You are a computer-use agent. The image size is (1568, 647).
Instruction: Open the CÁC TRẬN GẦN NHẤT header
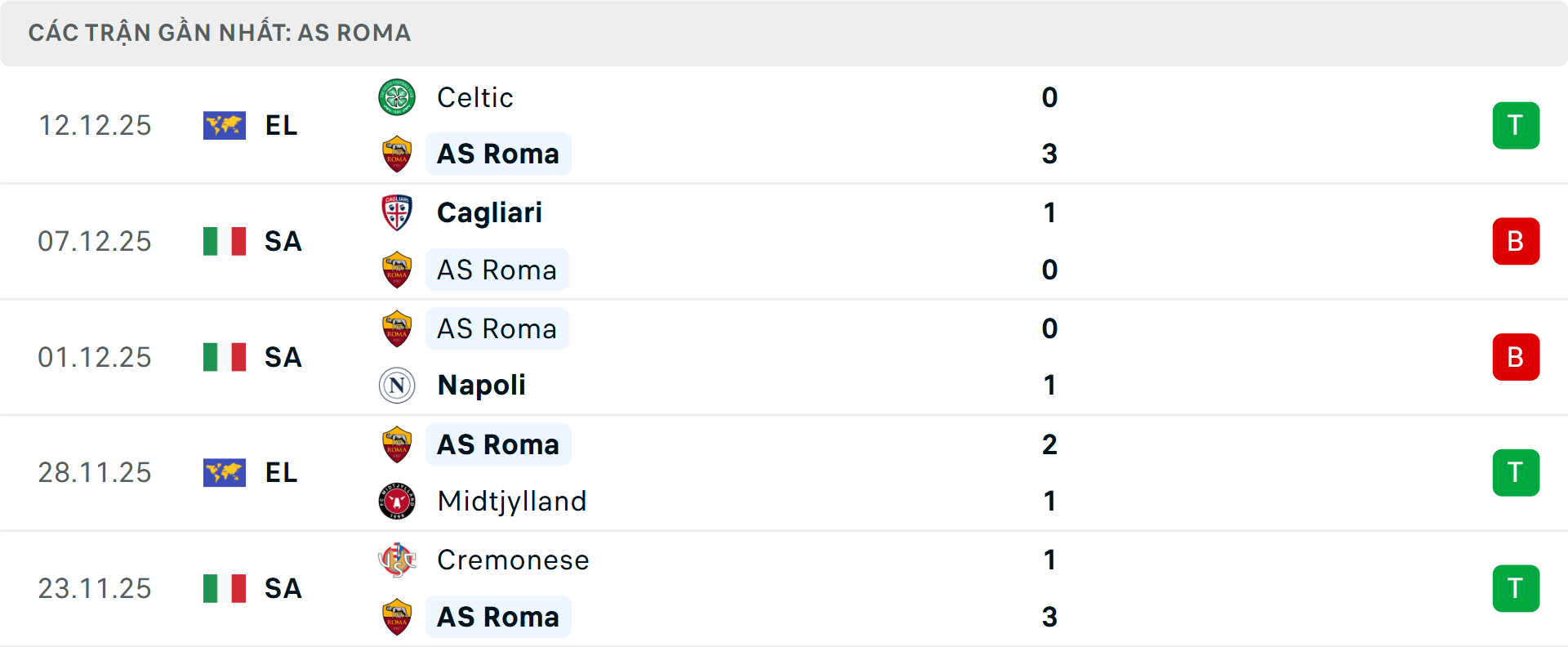pyautogui.click(x=219, y=33)
